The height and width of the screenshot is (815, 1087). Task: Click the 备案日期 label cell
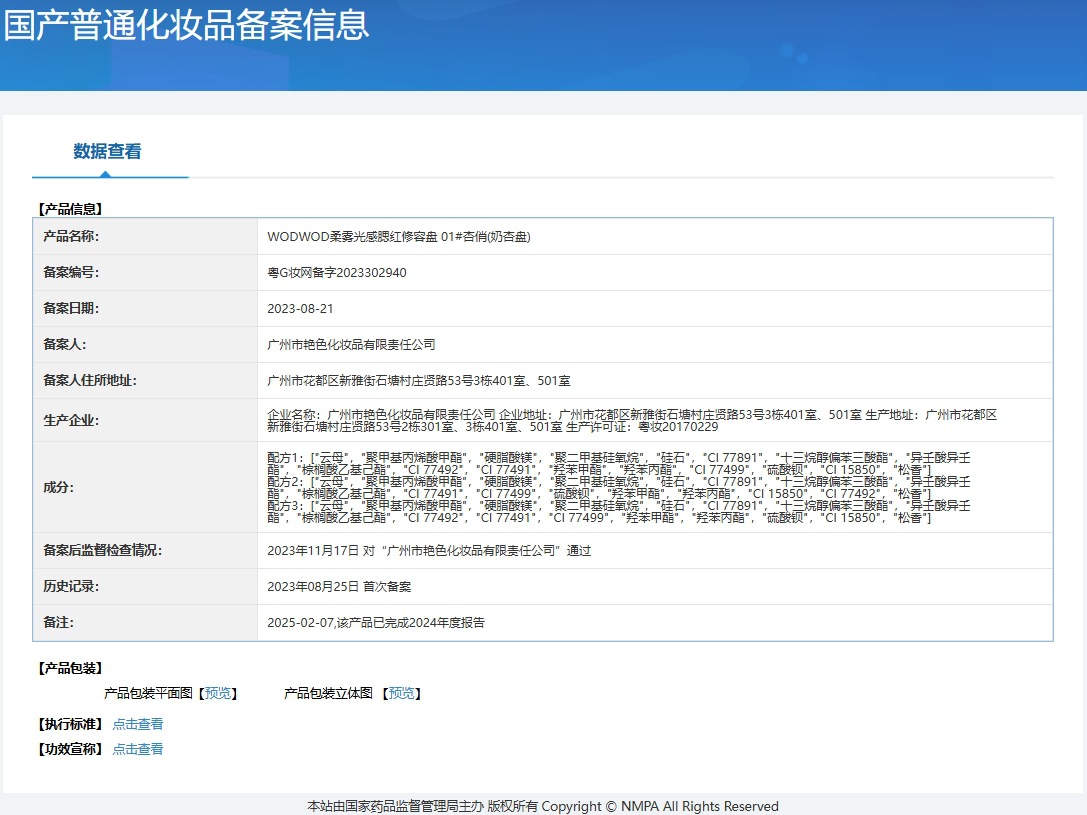click(146, 308)
